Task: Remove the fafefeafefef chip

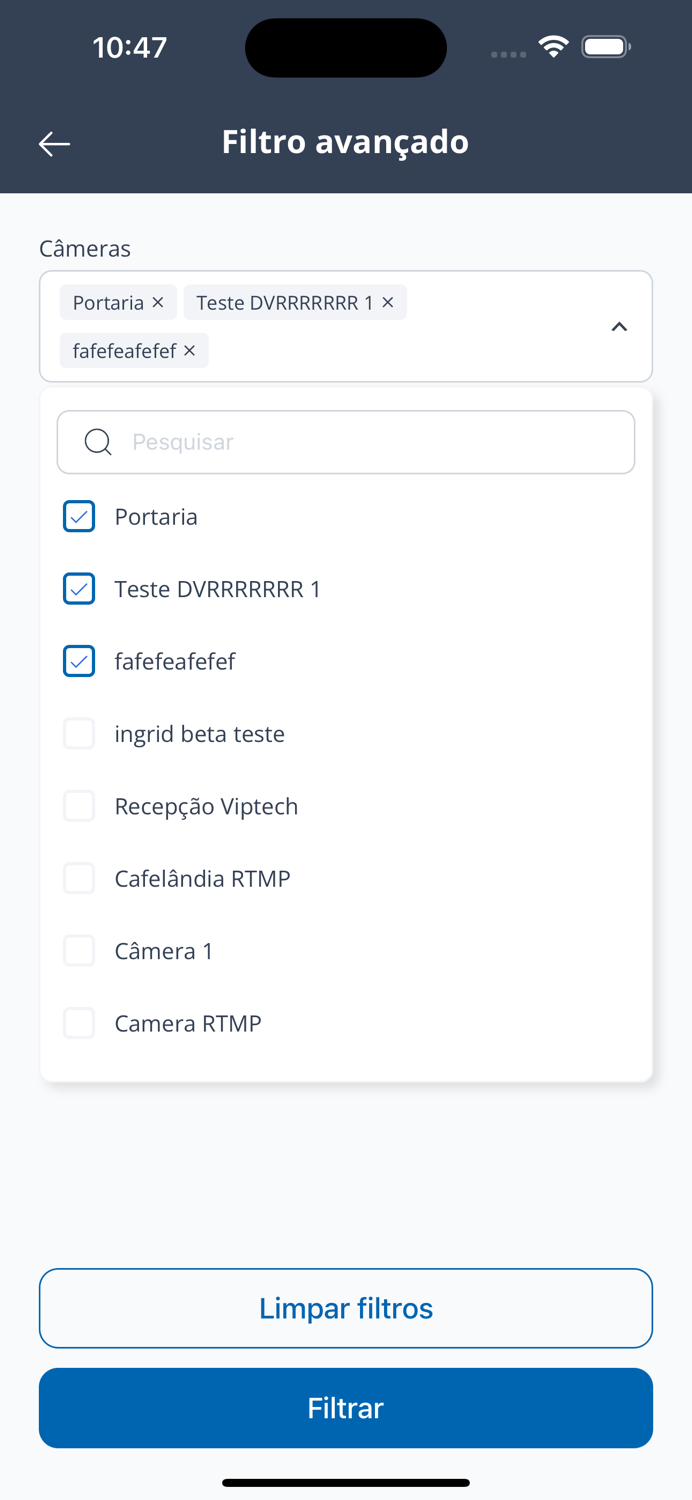Action: pyautogui.click(x=190, y=351)
